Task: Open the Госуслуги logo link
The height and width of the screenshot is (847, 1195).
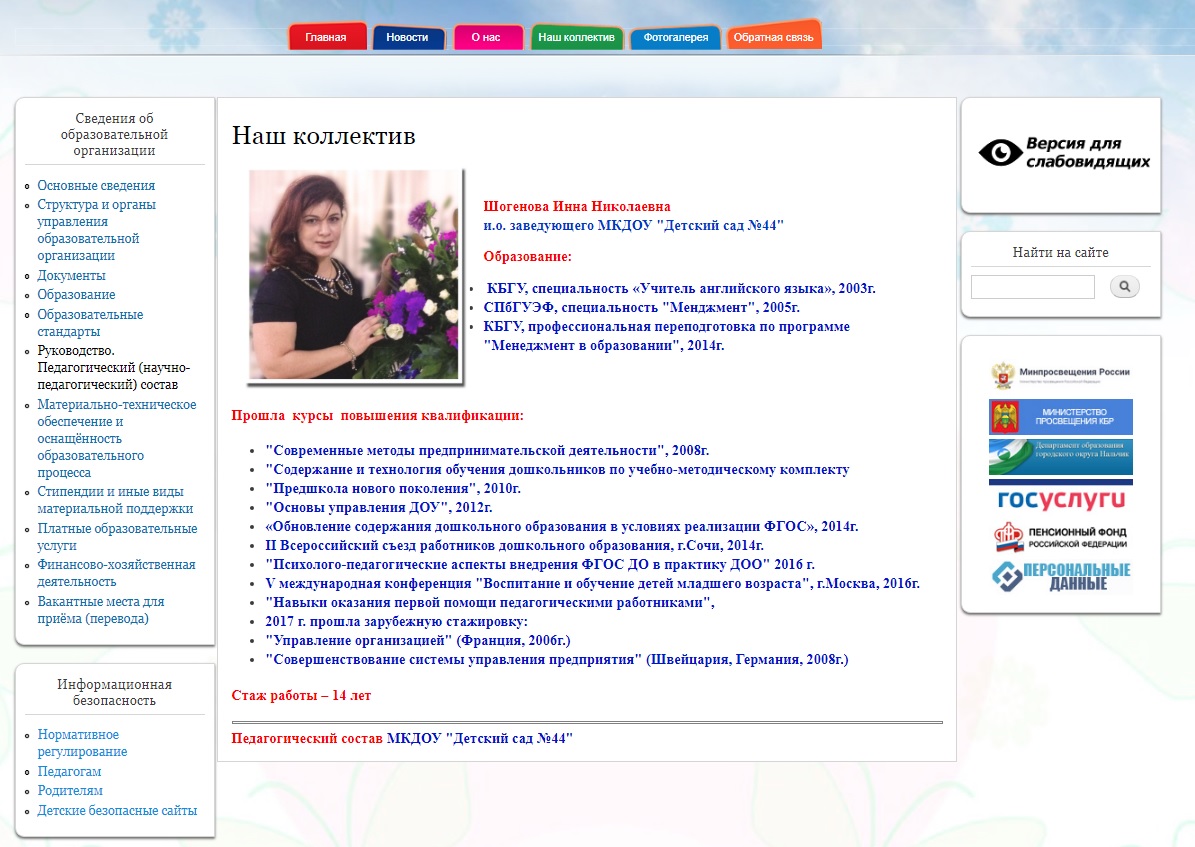Action: tap(1060, 499)
